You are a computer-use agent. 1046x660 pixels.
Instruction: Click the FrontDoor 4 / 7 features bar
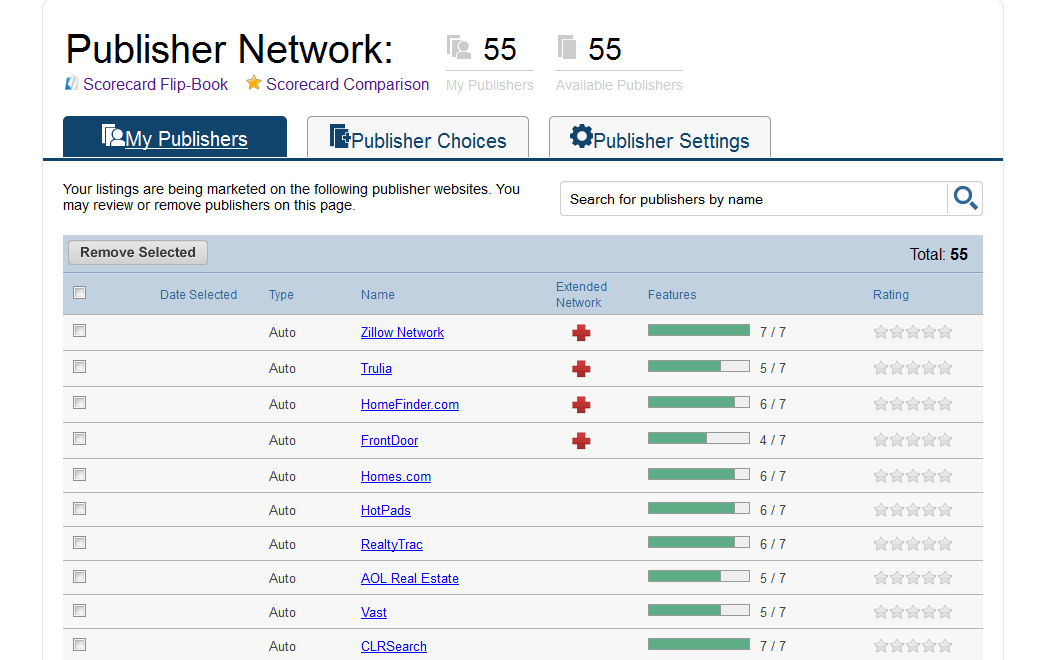point(698,438)
